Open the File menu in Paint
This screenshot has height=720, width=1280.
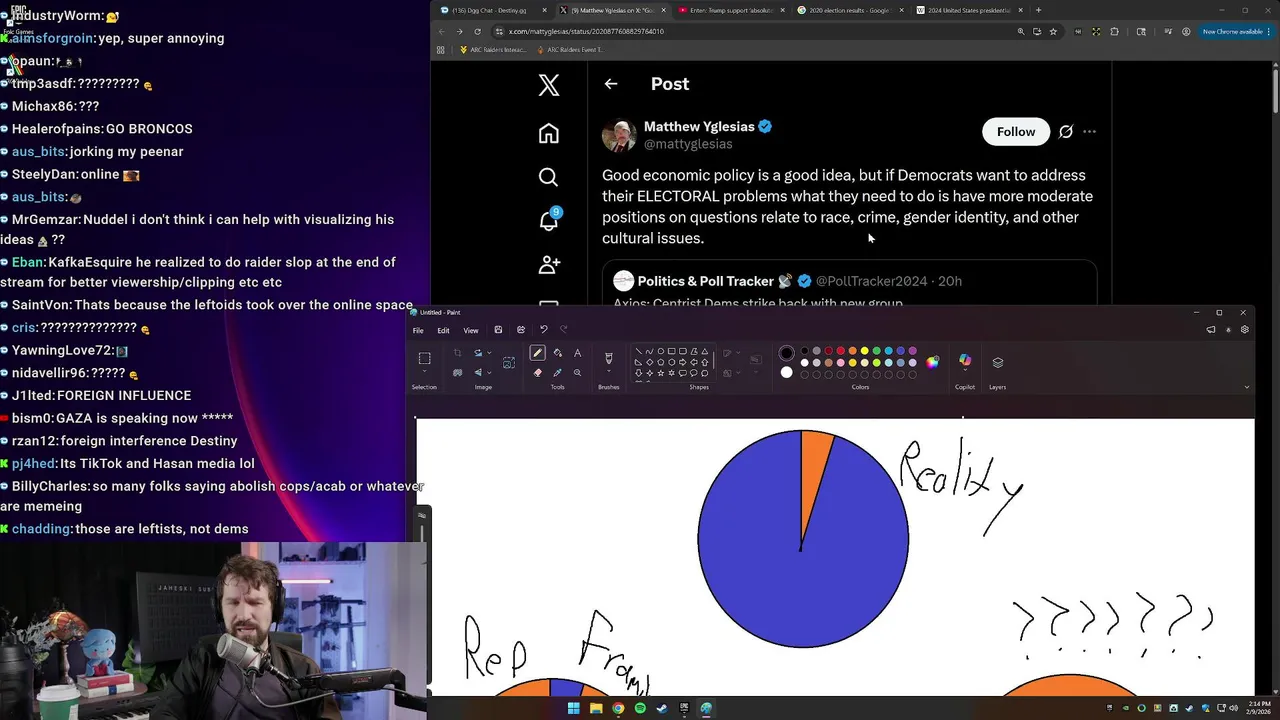coord(418,330)
